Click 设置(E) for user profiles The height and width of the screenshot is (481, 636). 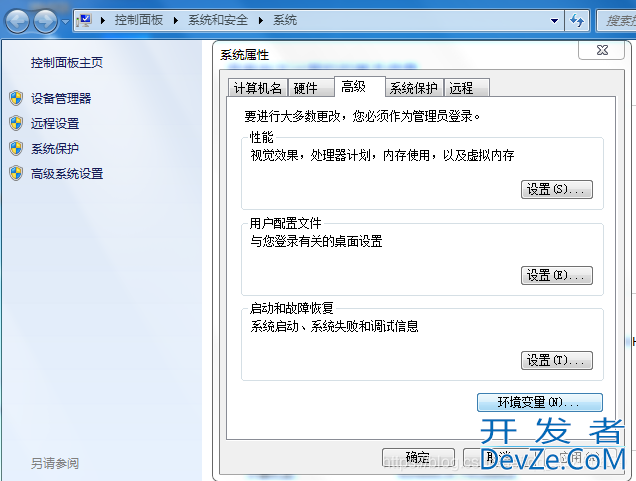pyautogui.click(x=557, y=275)
